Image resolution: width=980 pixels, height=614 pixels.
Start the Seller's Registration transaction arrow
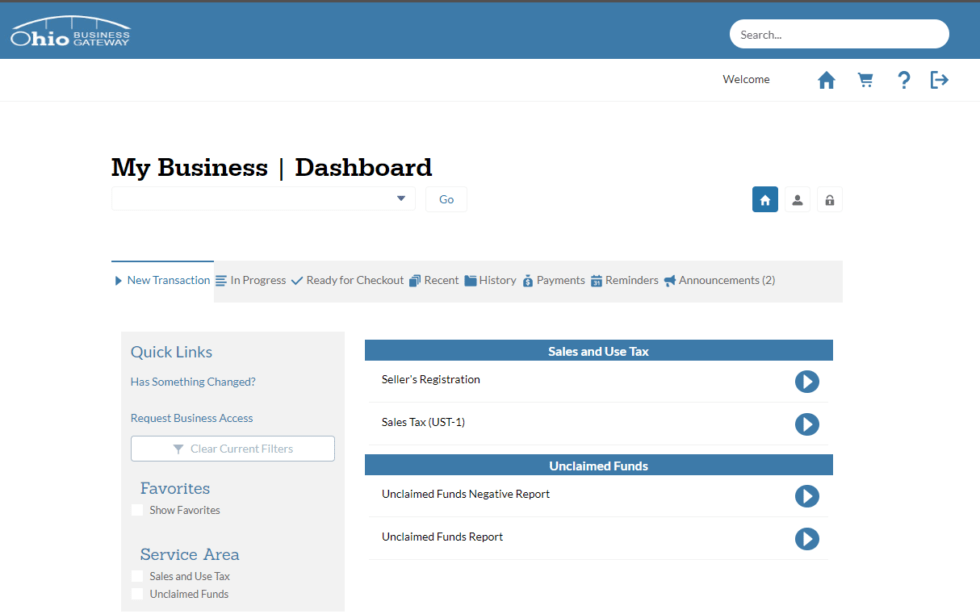tap(806, 381)
